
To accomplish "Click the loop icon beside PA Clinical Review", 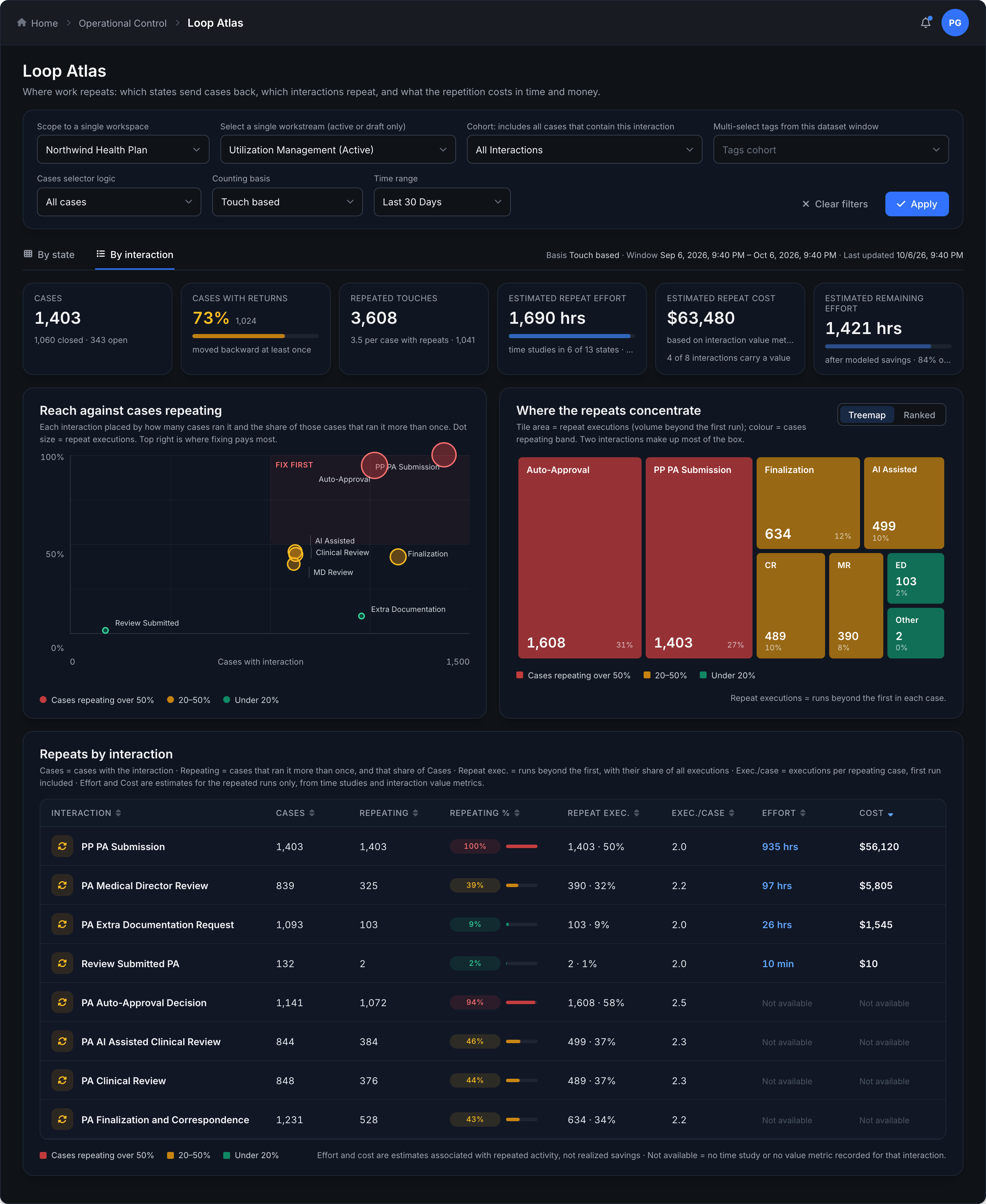I will pos(62,1081).
